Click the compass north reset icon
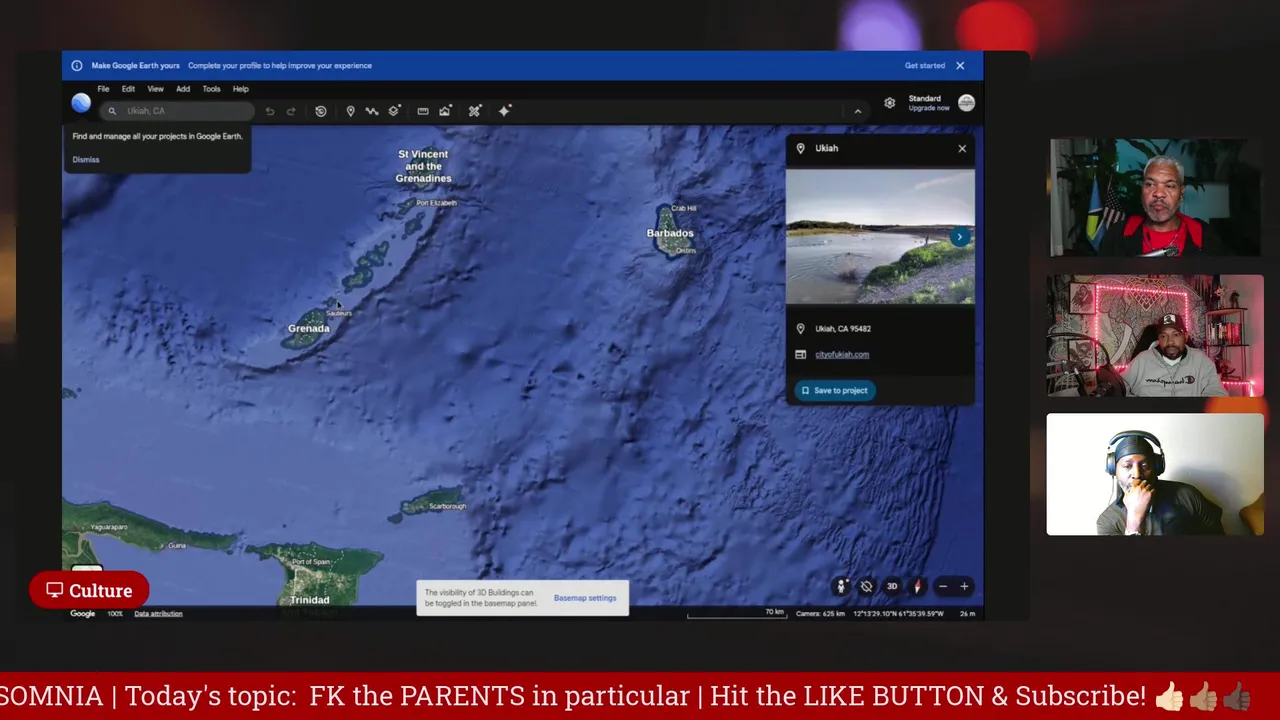1280x720 pixels. click(917, 587)
